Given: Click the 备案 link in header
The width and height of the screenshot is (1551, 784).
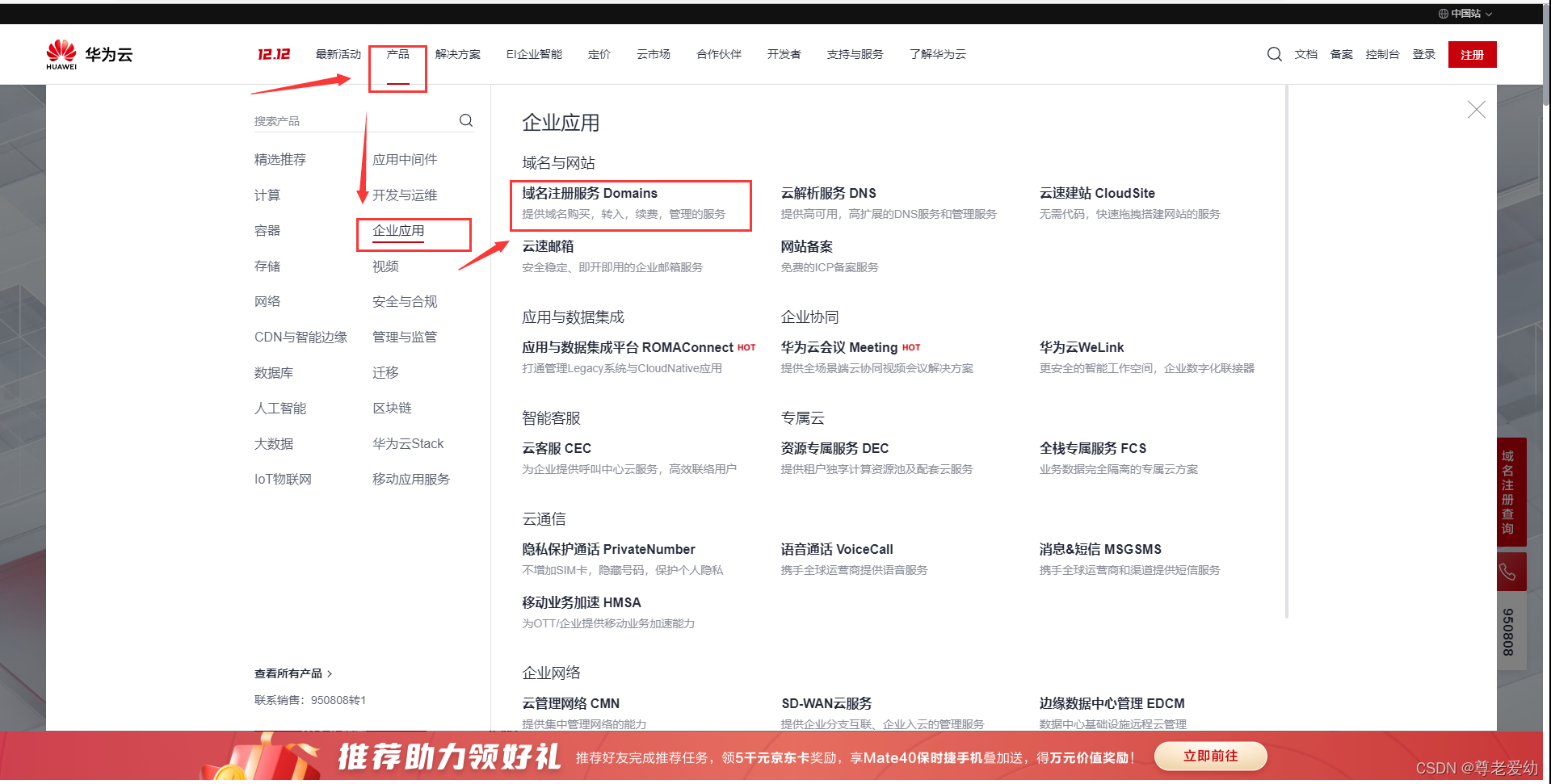Looking at the screenshot, I should 1342,54.
